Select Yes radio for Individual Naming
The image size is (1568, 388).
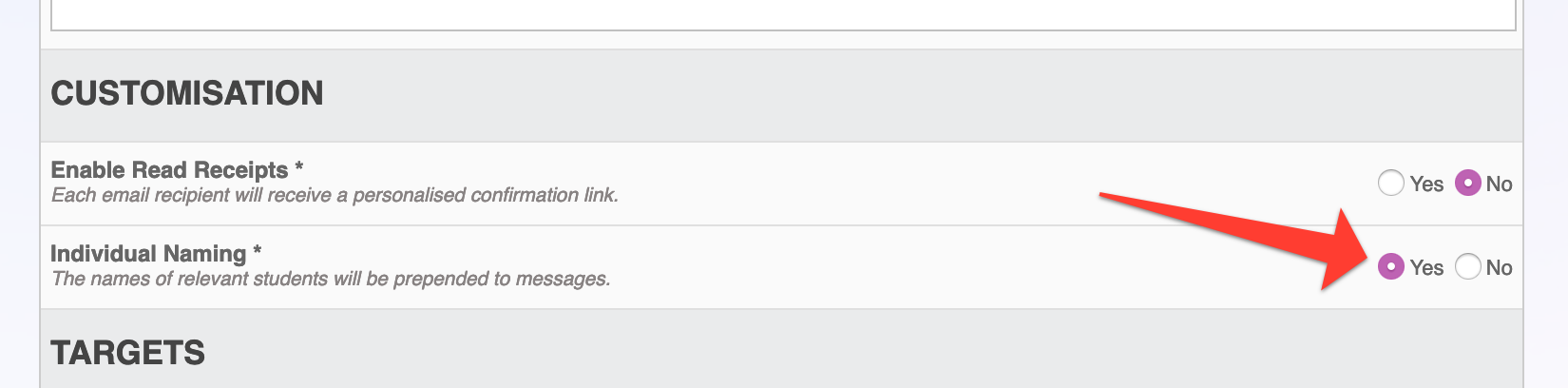pos(1390,266)
